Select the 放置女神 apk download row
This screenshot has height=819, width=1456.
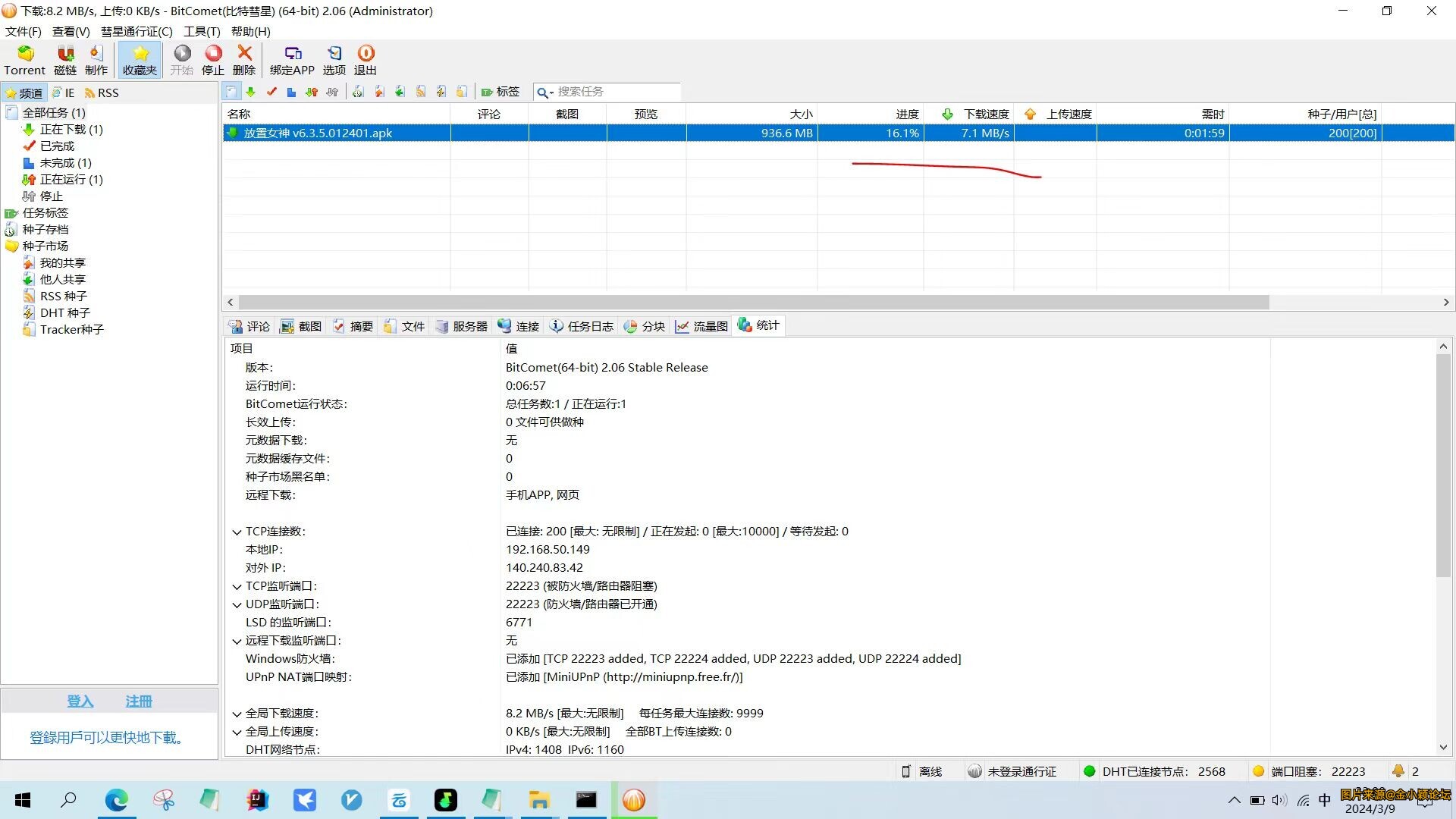click(x=838, y=133)
